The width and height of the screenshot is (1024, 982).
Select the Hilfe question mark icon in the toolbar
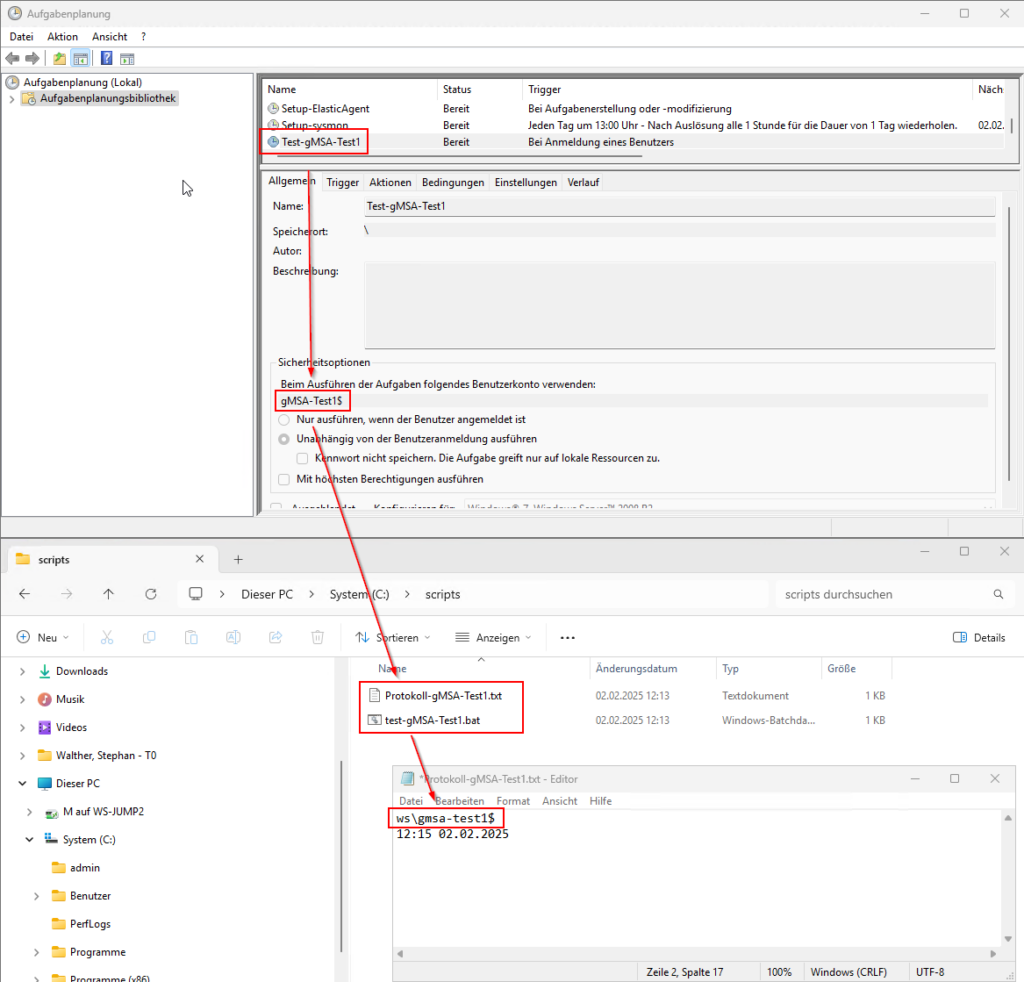click(105, 57)
